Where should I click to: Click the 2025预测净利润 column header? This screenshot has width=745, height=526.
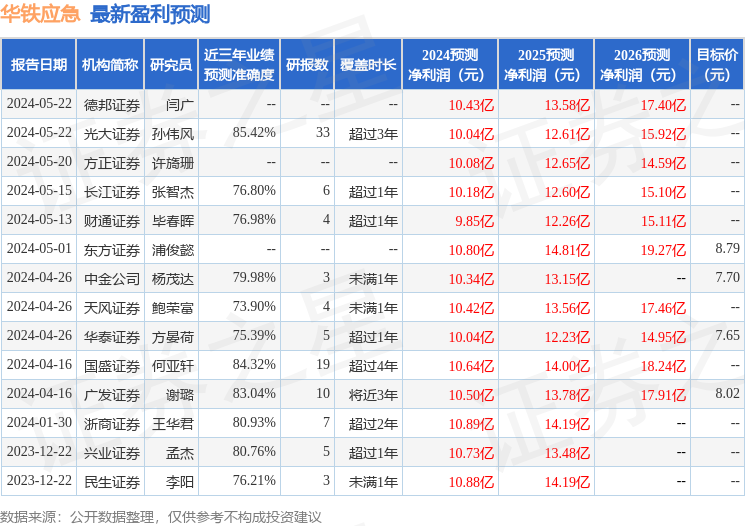coord(546,65)
